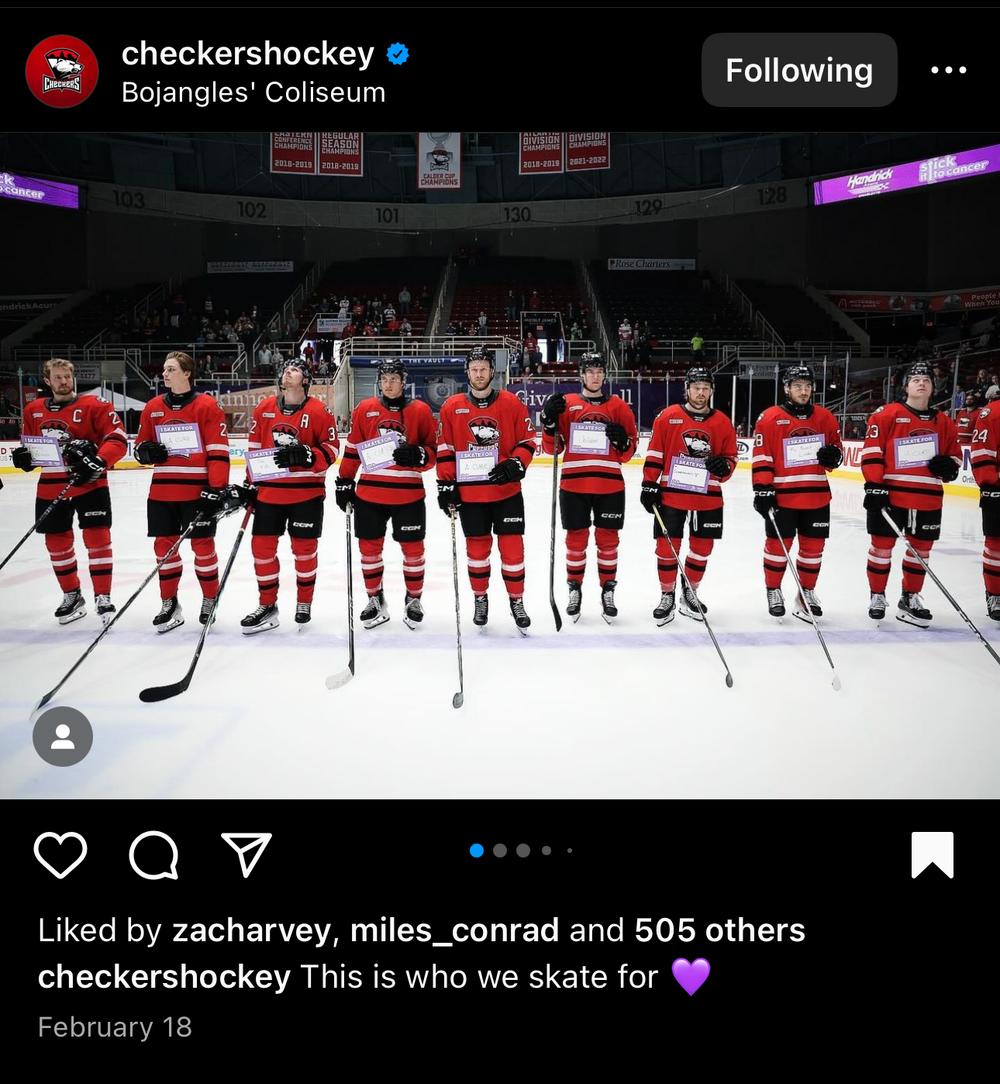
Task: Share the post via paper plane icon
Action: [x=246, y=854]
